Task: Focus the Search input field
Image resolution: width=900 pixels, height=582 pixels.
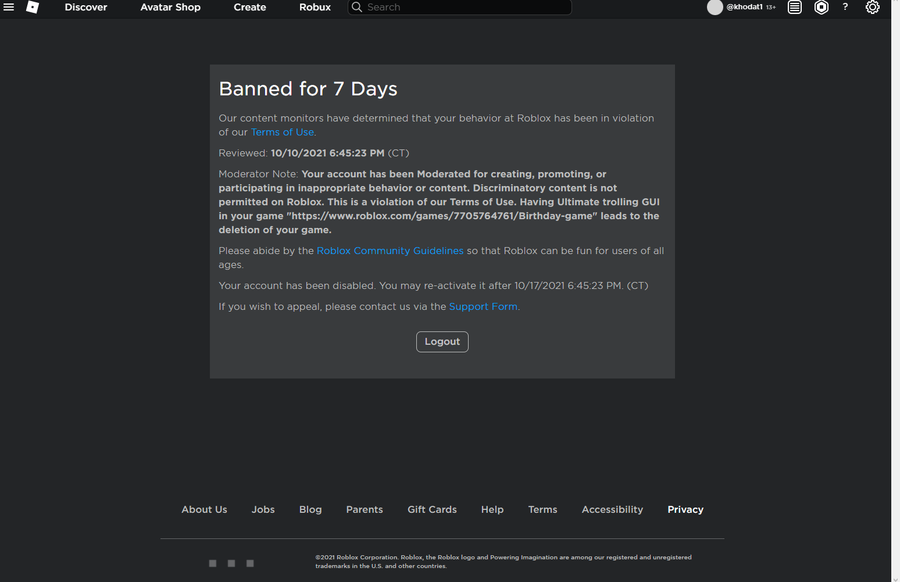Action: pyautogui.click(x=459, y=7)
